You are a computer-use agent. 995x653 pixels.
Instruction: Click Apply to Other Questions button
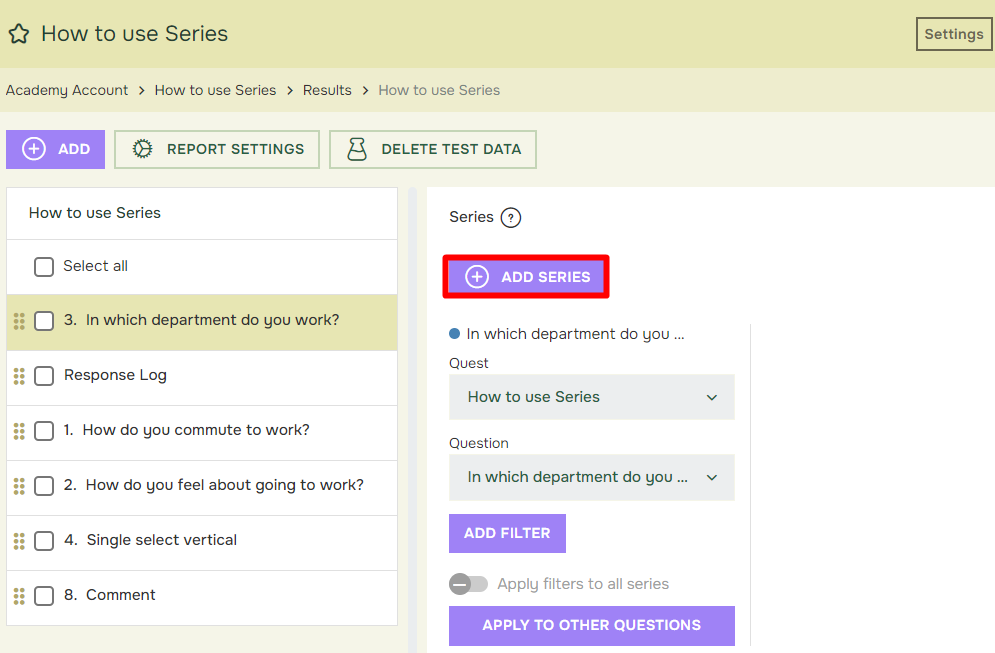(591, 626)
